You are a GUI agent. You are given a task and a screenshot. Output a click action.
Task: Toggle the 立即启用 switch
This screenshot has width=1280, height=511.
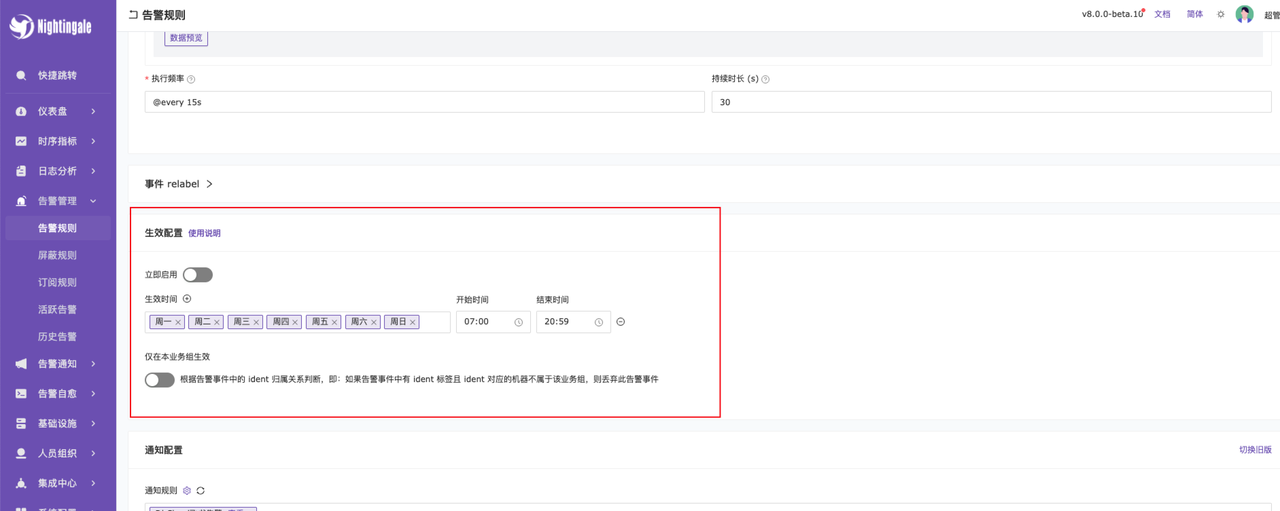[197, 275]
